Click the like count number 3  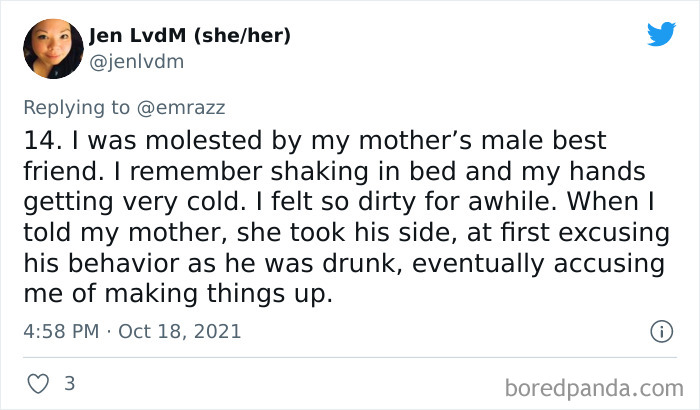69,383
